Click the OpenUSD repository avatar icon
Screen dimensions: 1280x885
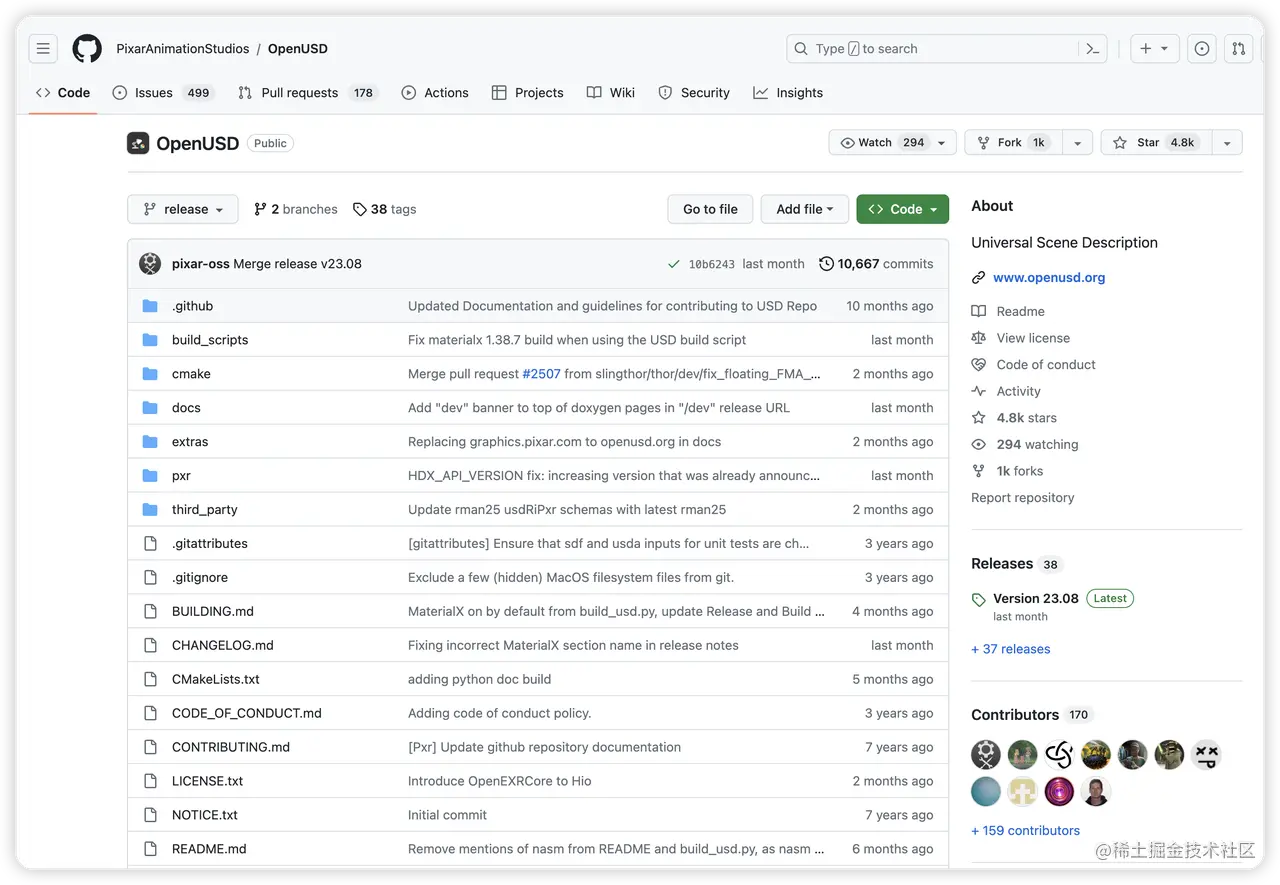point(138,143)
